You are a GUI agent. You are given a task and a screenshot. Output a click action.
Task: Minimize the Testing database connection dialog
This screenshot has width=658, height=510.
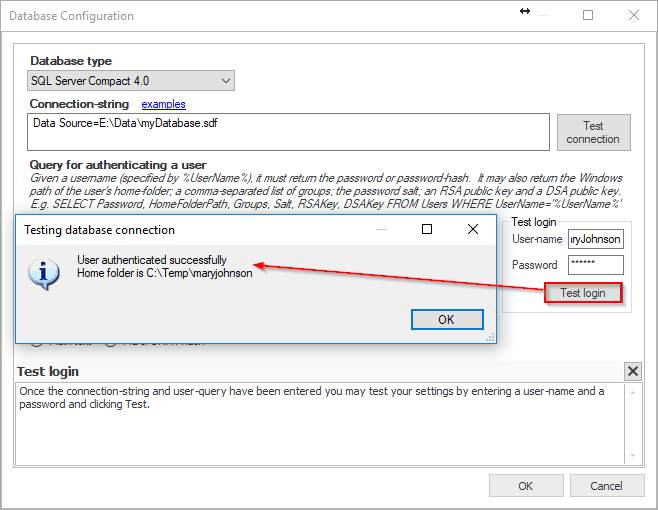click(381, 229)
